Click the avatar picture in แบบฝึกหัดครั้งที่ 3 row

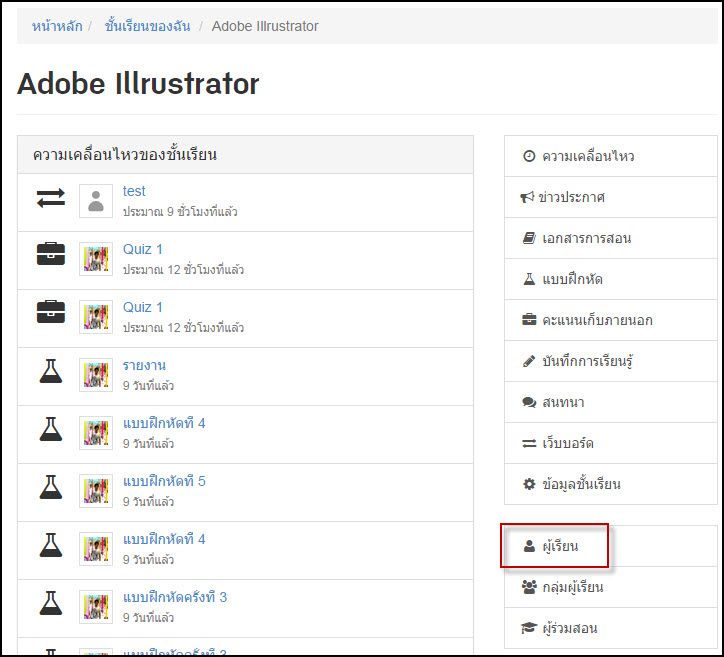96,607
